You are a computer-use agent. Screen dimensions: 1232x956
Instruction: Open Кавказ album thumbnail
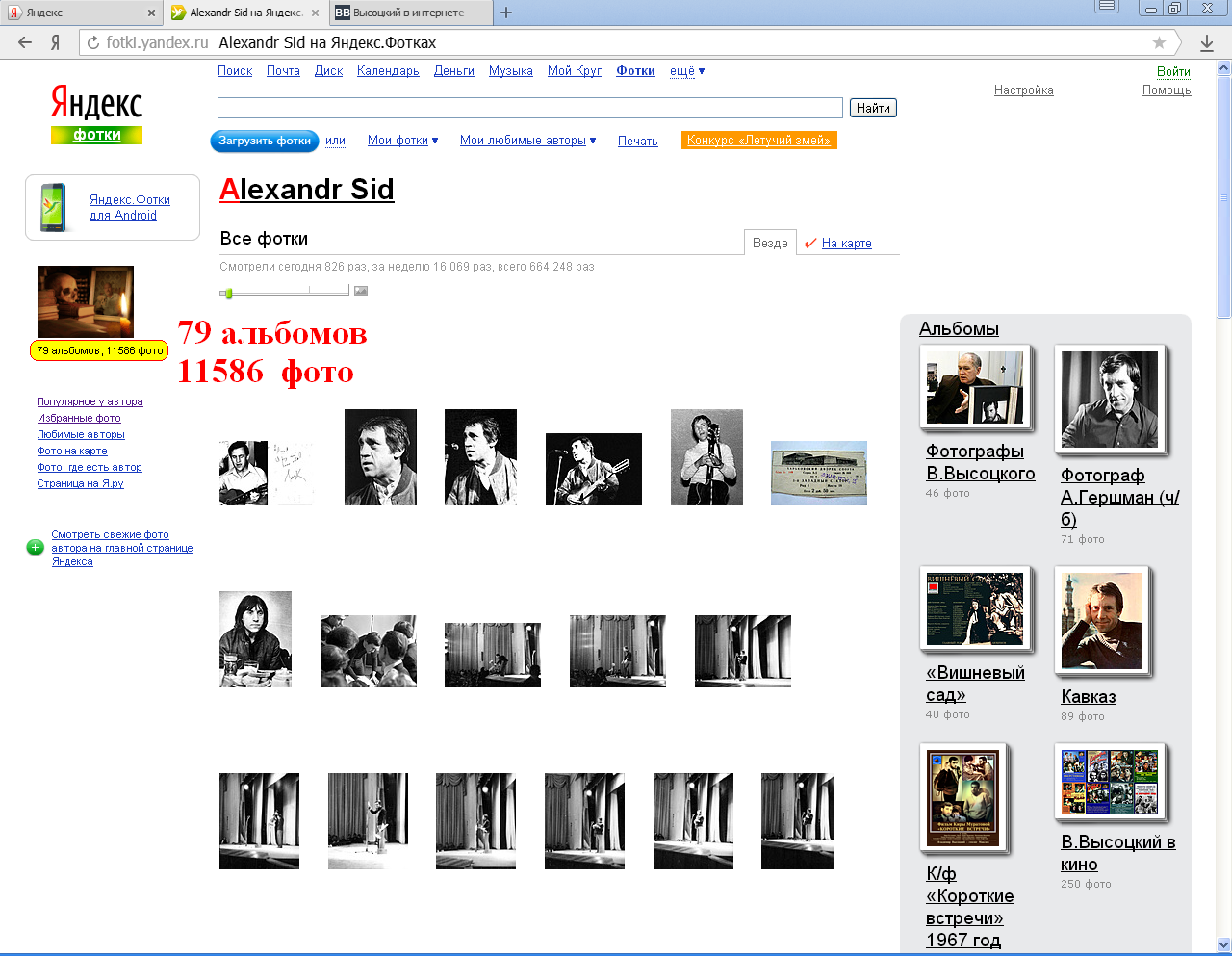coord(1102,621)
